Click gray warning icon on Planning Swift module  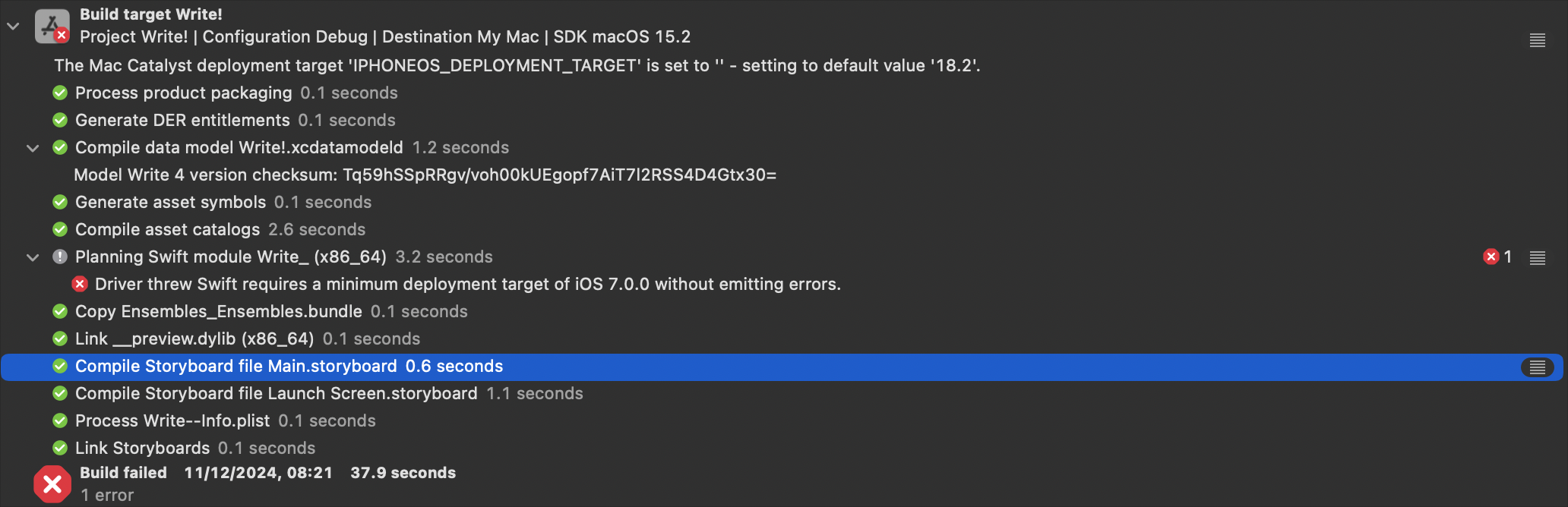pos(60,257)
